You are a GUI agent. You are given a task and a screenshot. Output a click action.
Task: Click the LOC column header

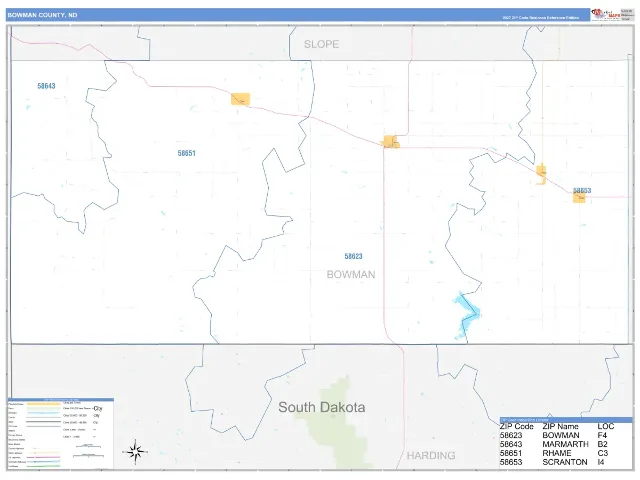pyautogui.click(x=606, y=427)
